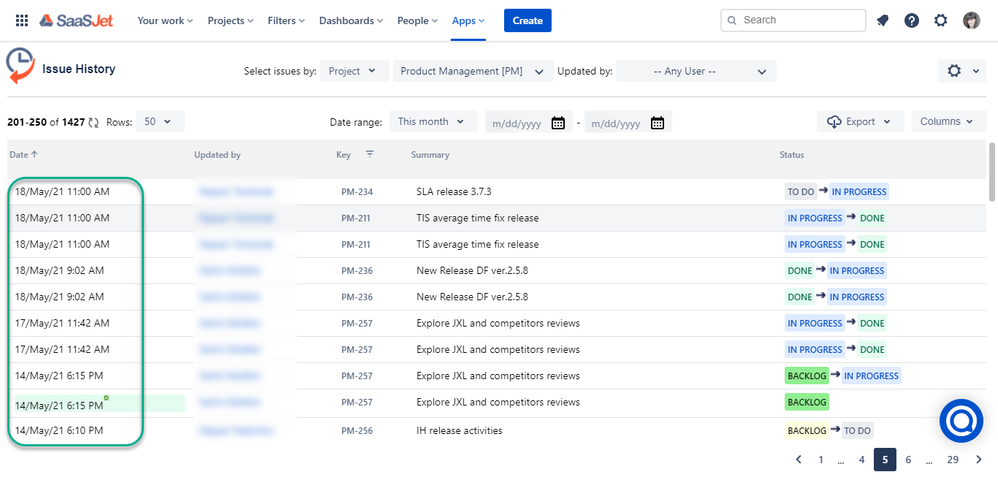Open the Apps menu
This screenshot has width=998, height=480.
point(468,20)
